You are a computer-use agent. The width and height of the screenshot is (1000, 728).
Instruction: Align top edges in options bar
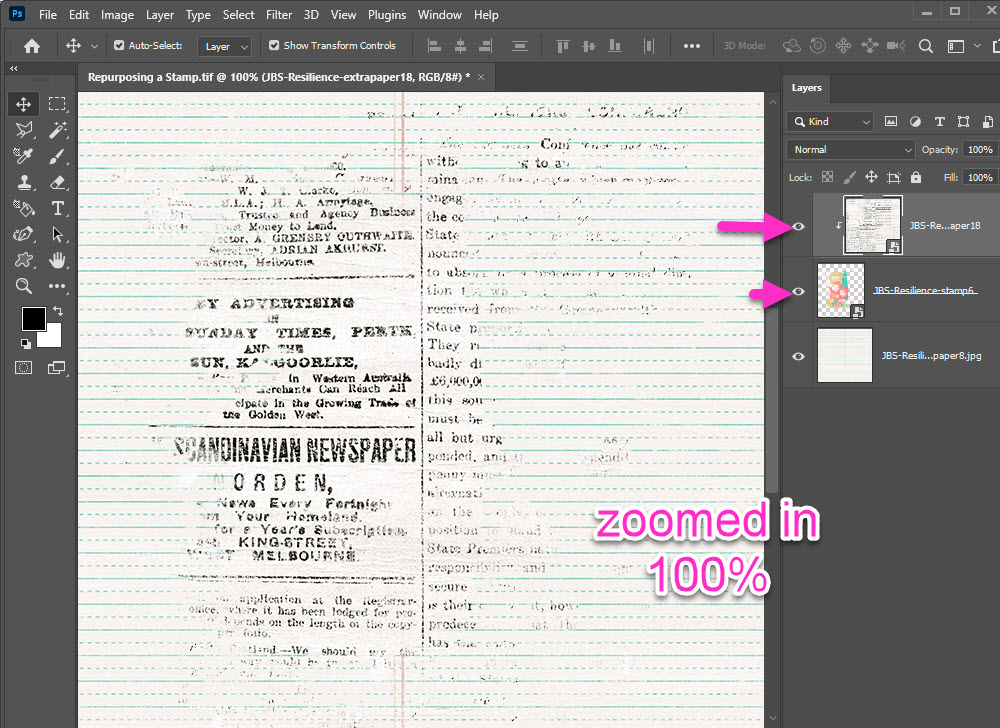562,46
